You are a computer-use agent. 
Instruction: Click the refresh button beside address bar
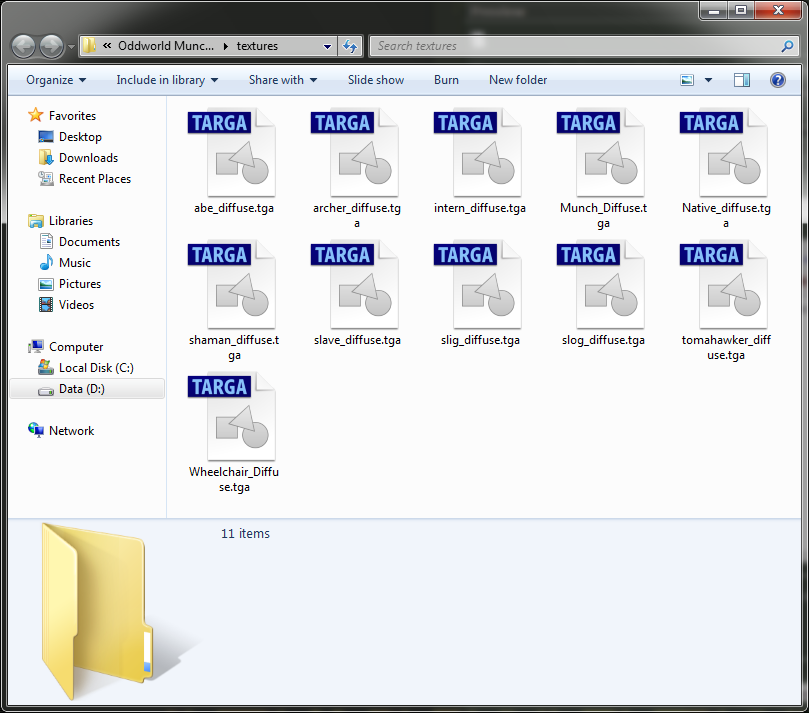click(351, 46)
